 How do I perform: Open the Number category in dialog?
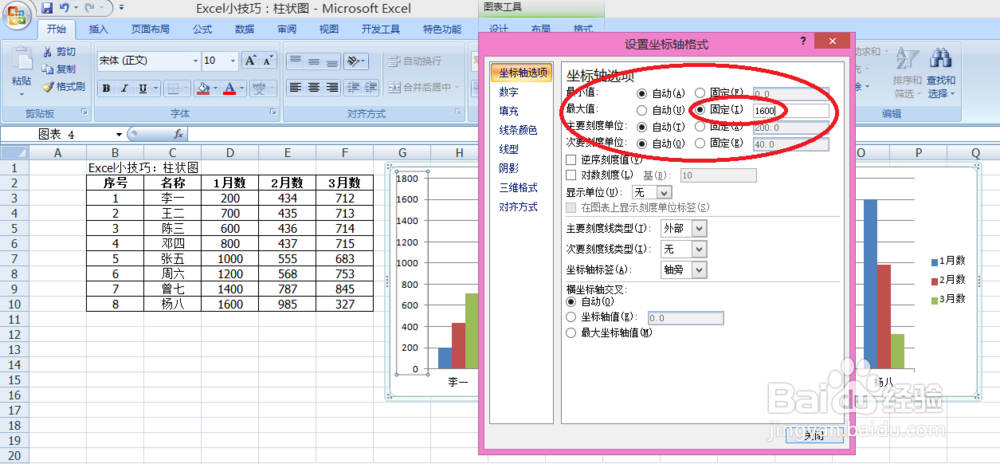click(x=509, y=92)
